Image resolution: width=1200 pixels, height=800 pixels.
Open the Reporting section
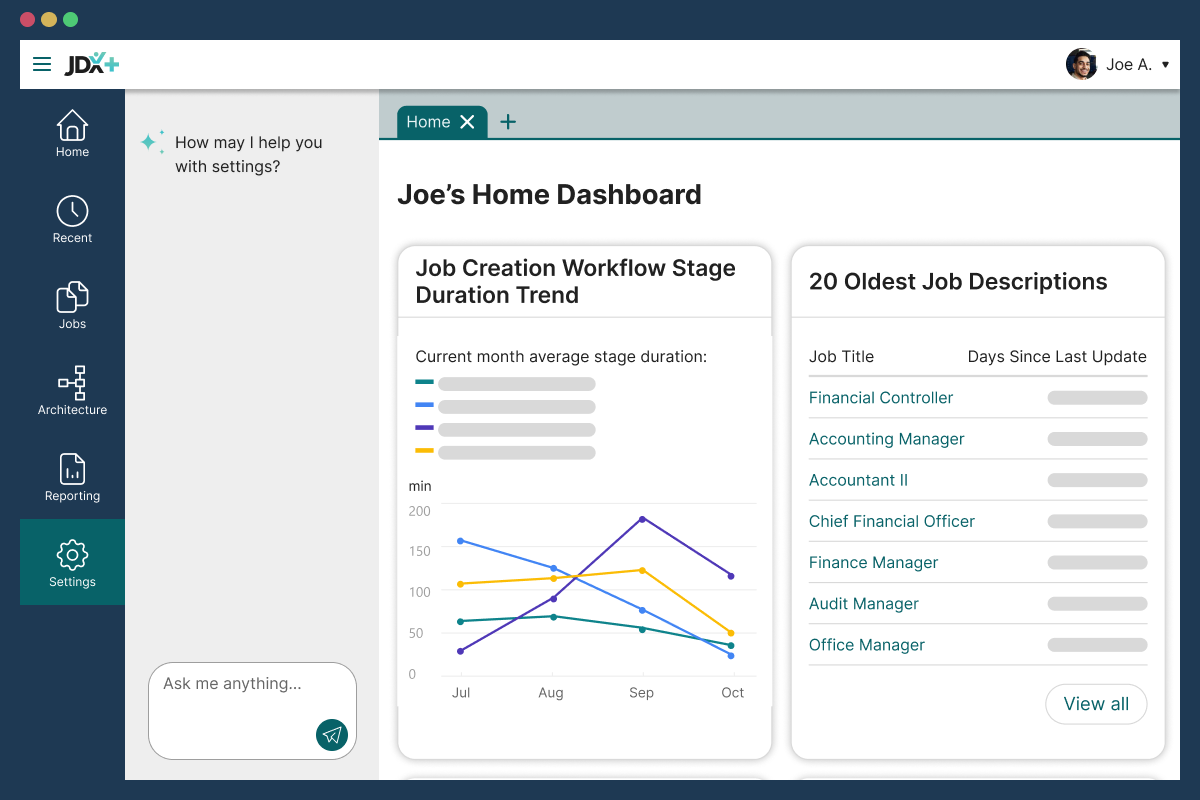(x=71, y=475)
